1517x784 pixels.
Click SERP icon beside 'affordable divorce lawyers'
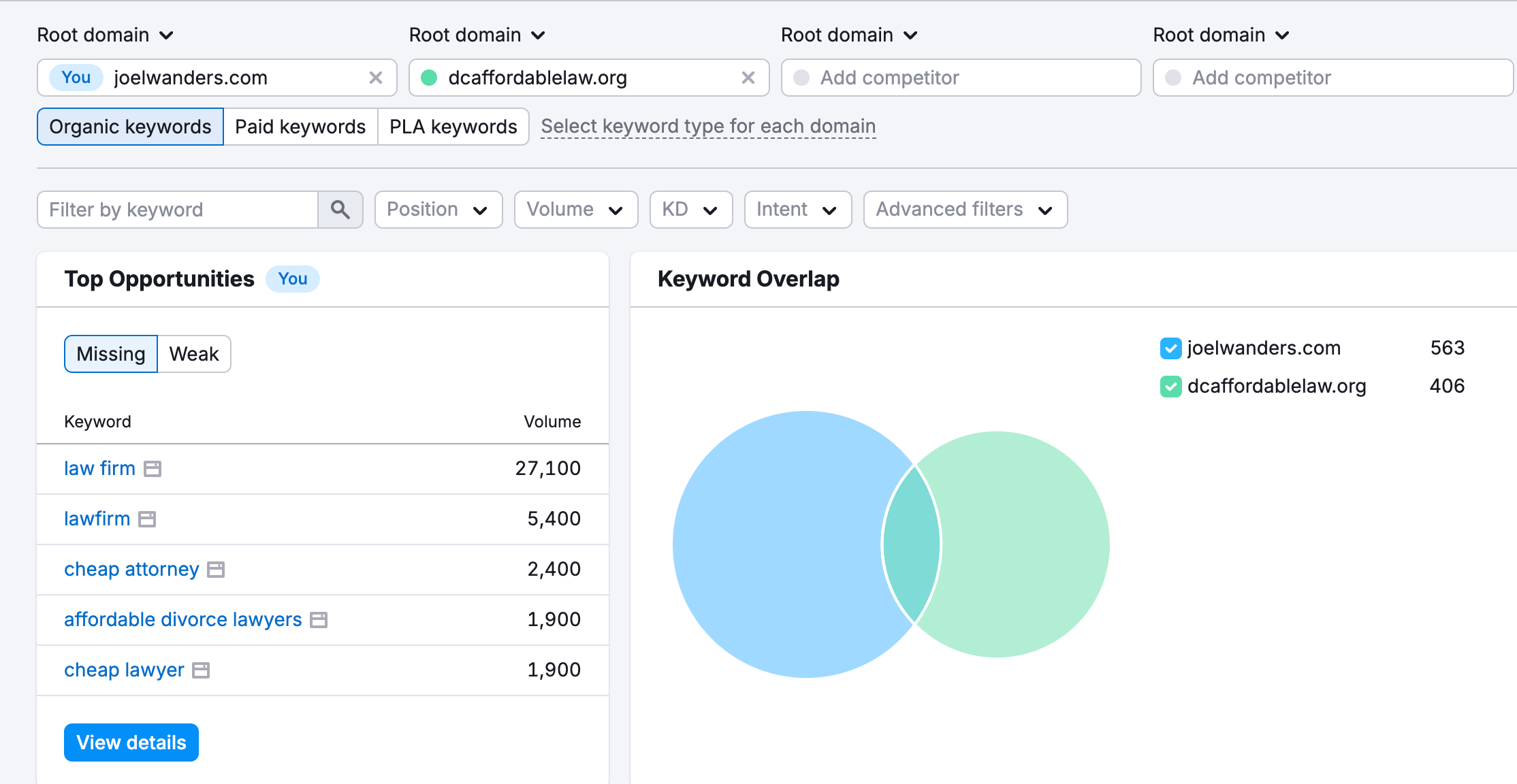point(319,620)
